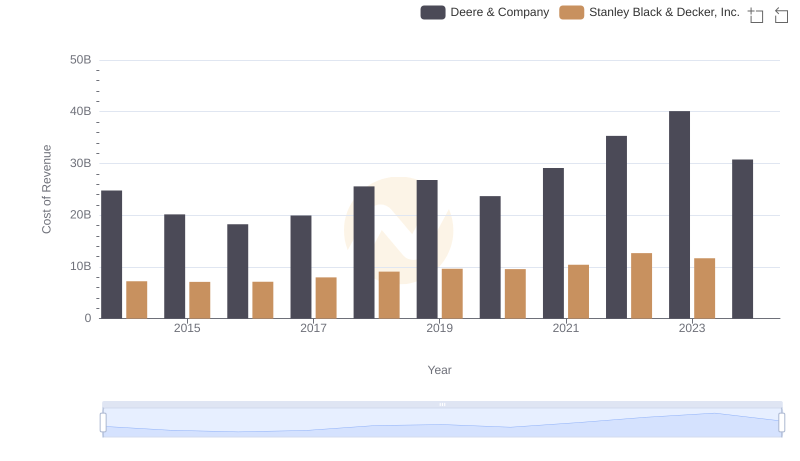800x461 pixels.
Task: Click the left handle of the range slider
Action: [x=103, y=423]
